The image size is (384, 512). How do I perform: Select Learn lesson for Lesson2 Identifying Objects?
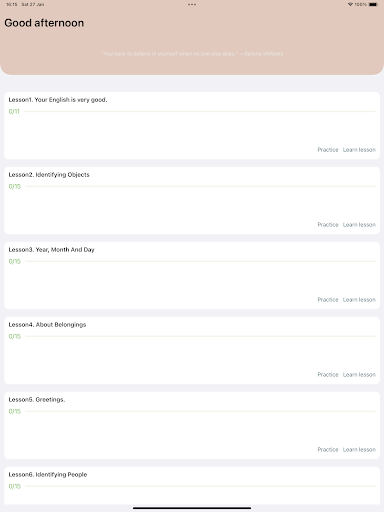[359, 225]
